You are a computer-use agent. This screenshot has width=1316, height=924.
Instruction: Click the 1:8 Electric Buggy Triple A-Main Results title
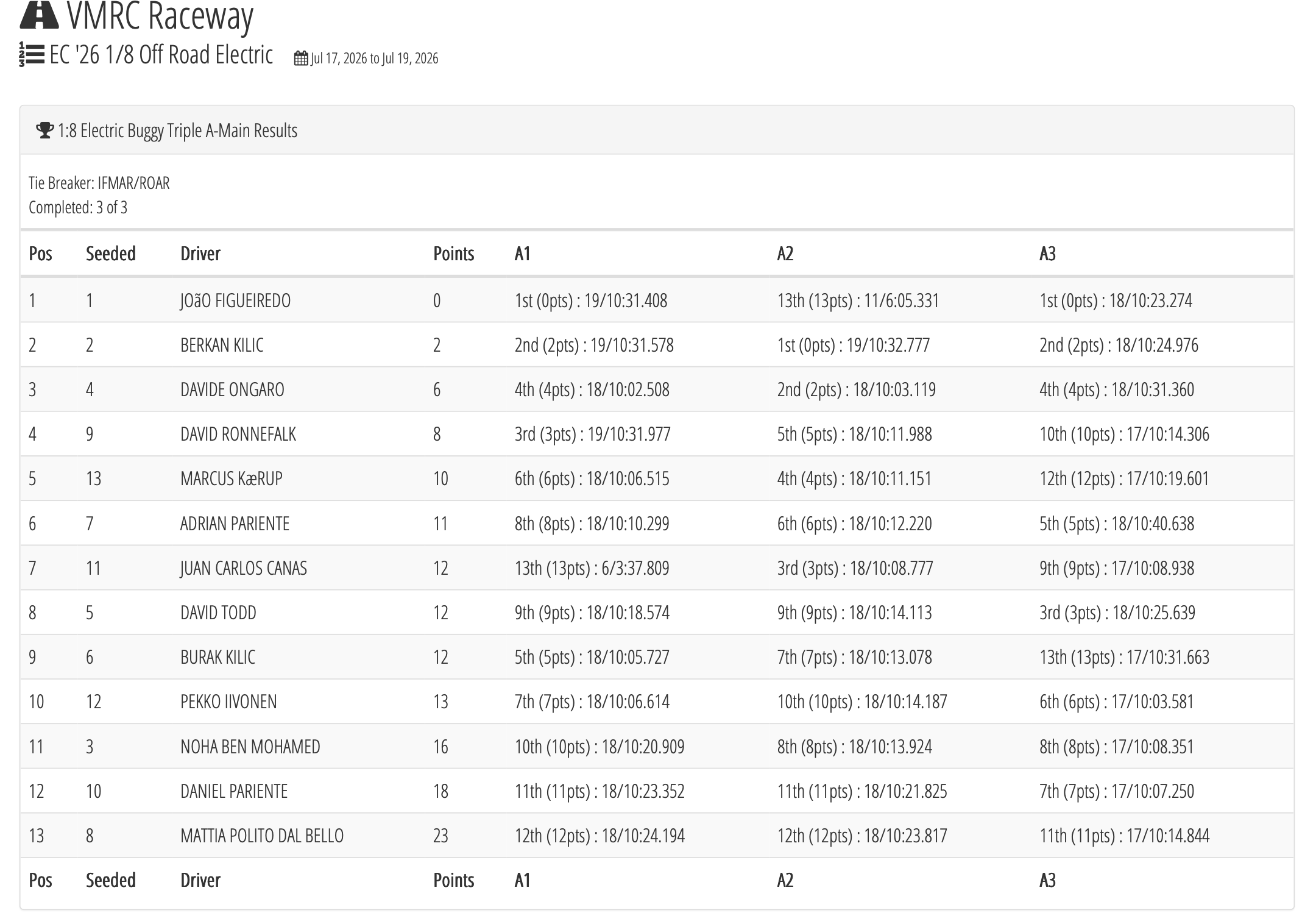click(177, 130)
